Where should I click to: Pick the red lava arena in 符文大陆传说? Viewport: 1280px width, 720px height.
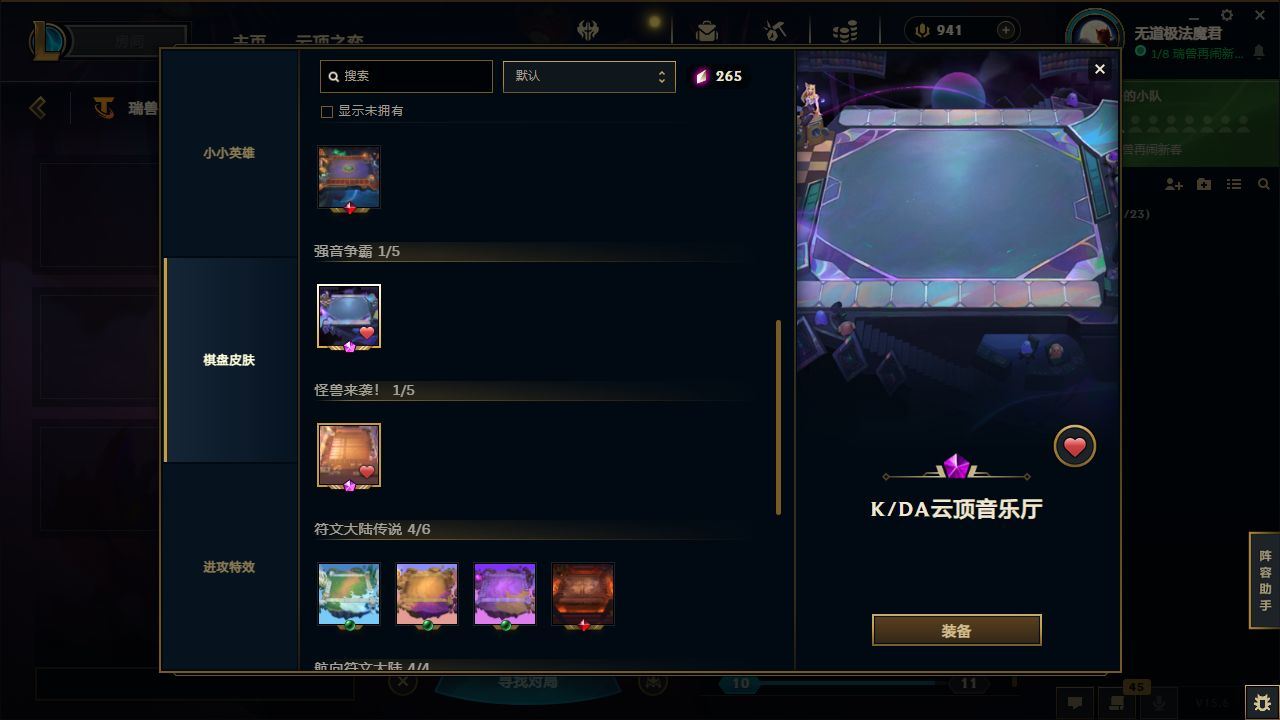(x=583, y=594)
